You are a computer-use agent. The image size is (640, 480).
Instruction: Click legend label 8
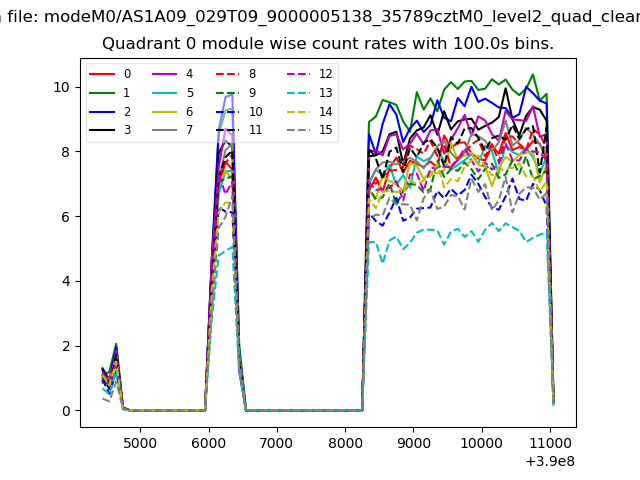[x=252, y=74]
